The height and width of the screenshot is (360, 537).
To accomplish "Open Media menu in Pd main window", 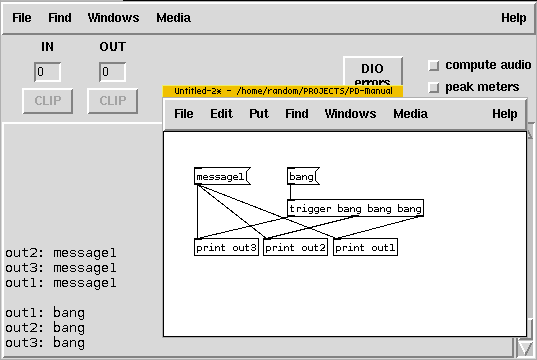I will point(173,18).
